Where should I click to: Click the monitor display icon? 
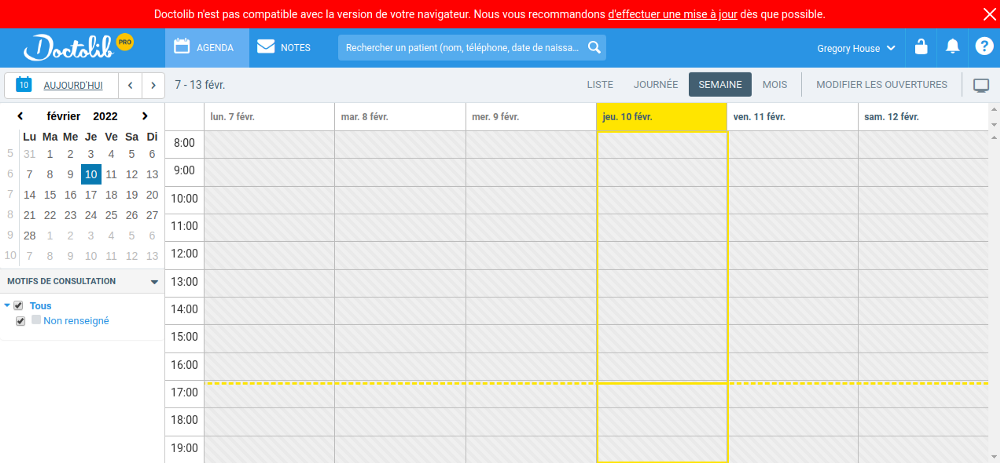point(980,85)
